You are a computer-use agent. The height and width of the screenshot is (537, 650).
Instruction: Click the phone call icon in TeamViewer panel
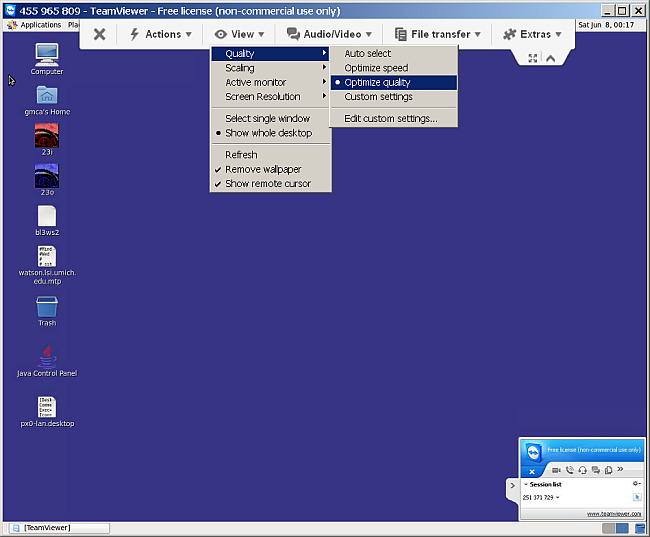[x=570, y=470]
